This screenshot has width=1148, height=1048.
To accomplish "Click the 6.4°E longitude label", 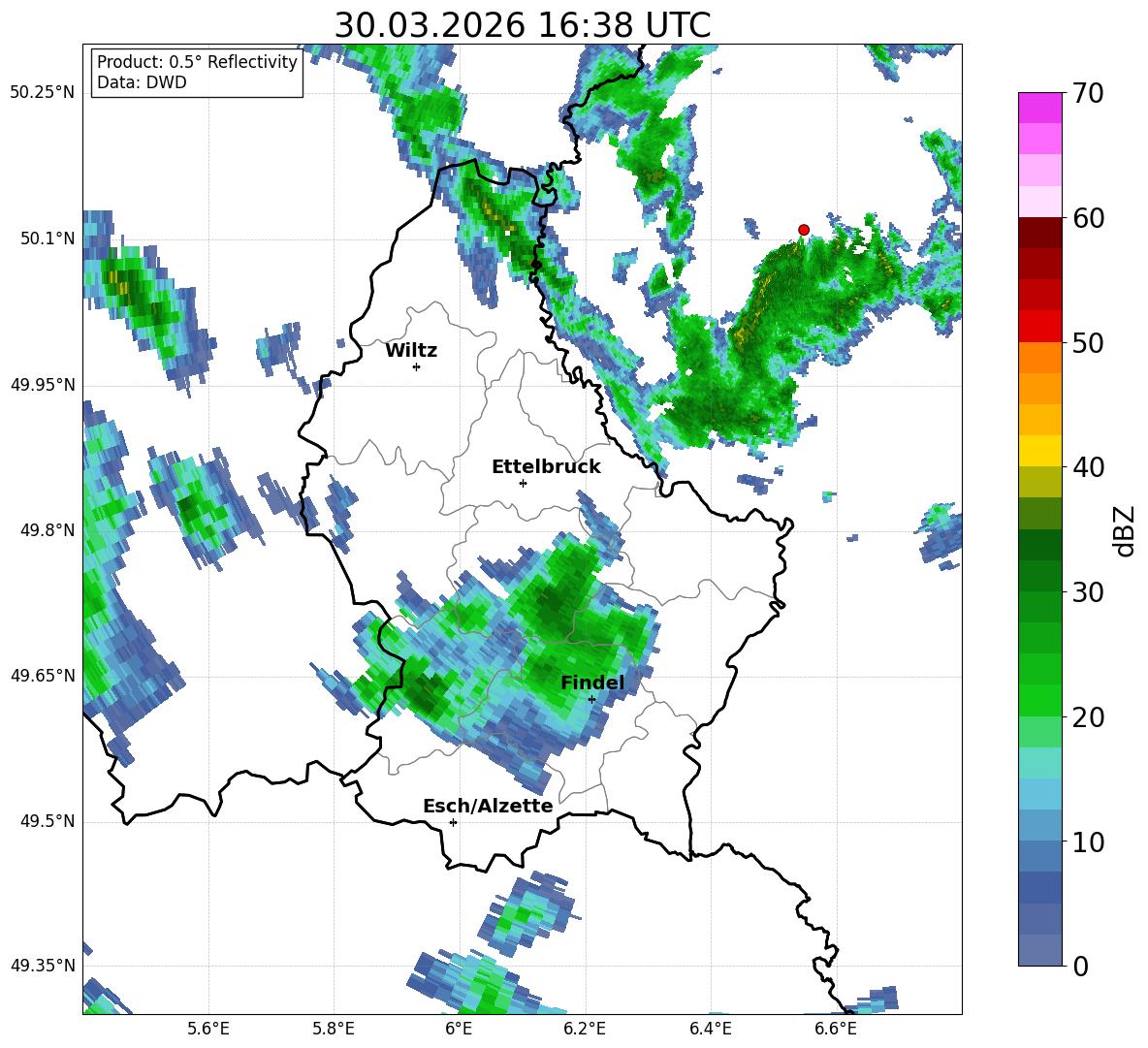I will 710,1029.
